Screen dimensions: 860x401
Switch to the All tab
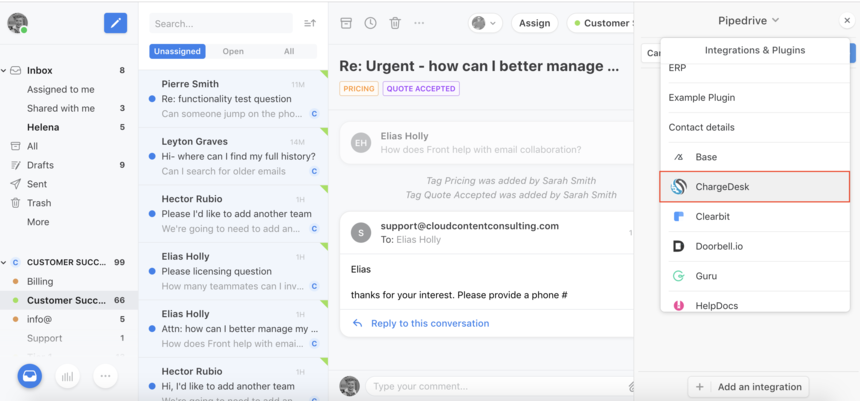click(x=289, y=51)
